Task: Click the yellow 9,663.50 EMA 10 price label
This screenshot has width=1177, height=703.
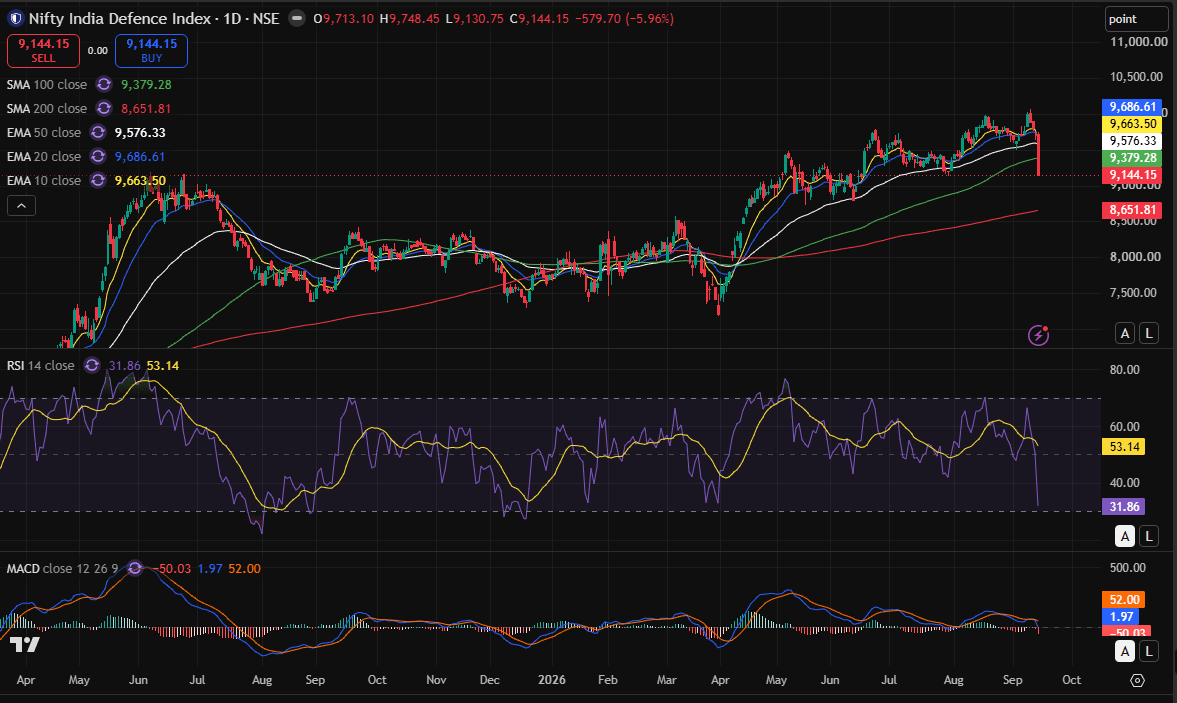Action: (1132, 124)
